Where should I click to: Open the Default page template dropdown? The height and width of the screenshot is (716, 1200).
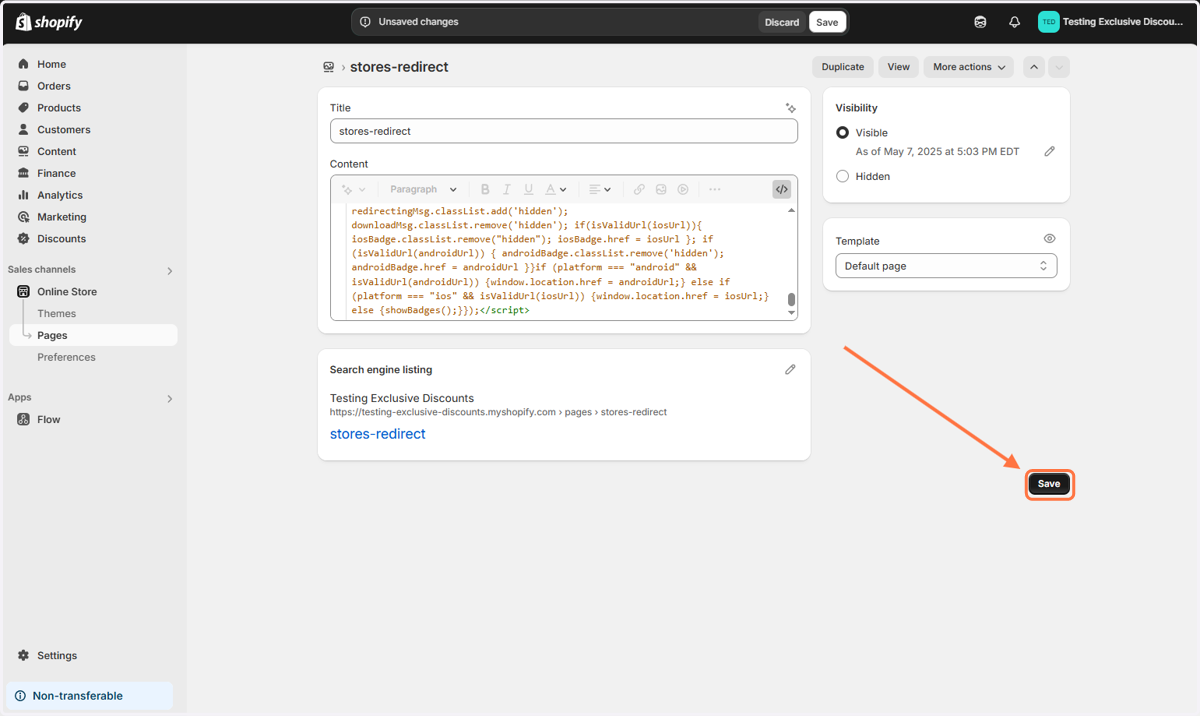[x=946, y=266]
